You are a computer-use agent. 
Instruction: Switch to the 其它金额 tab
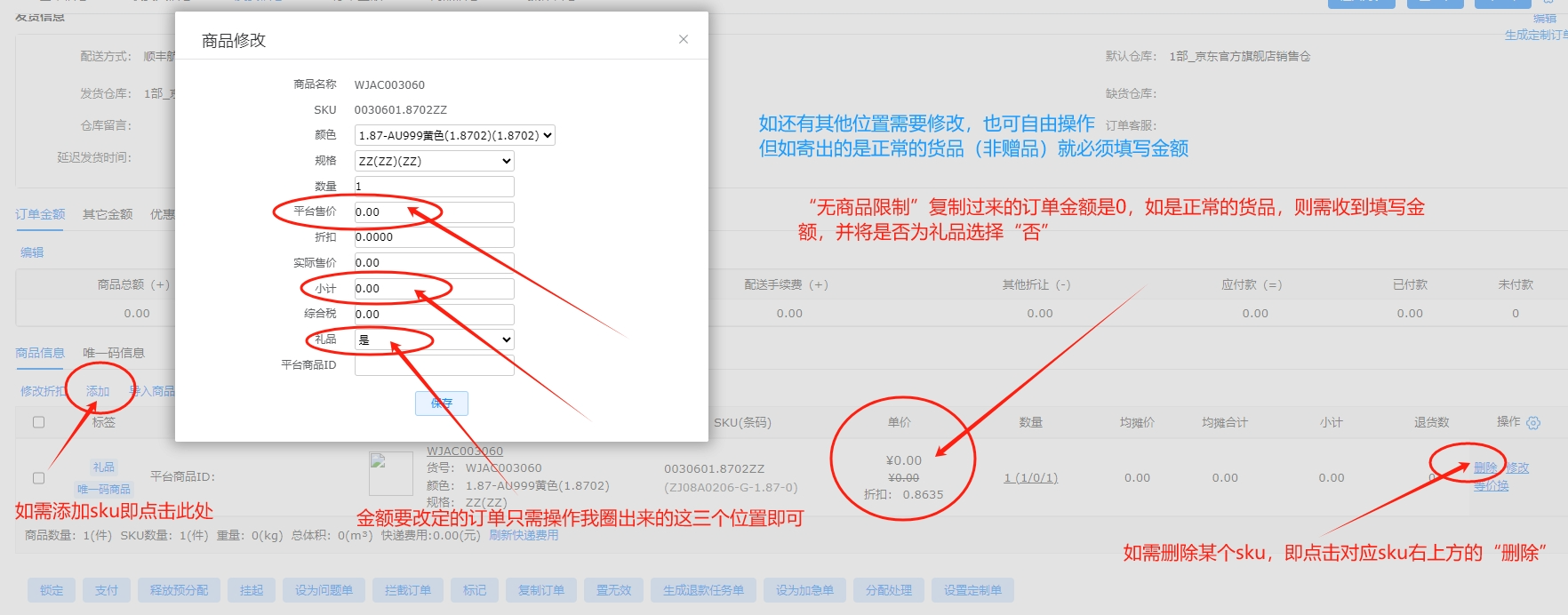click(x=108, y=214)
